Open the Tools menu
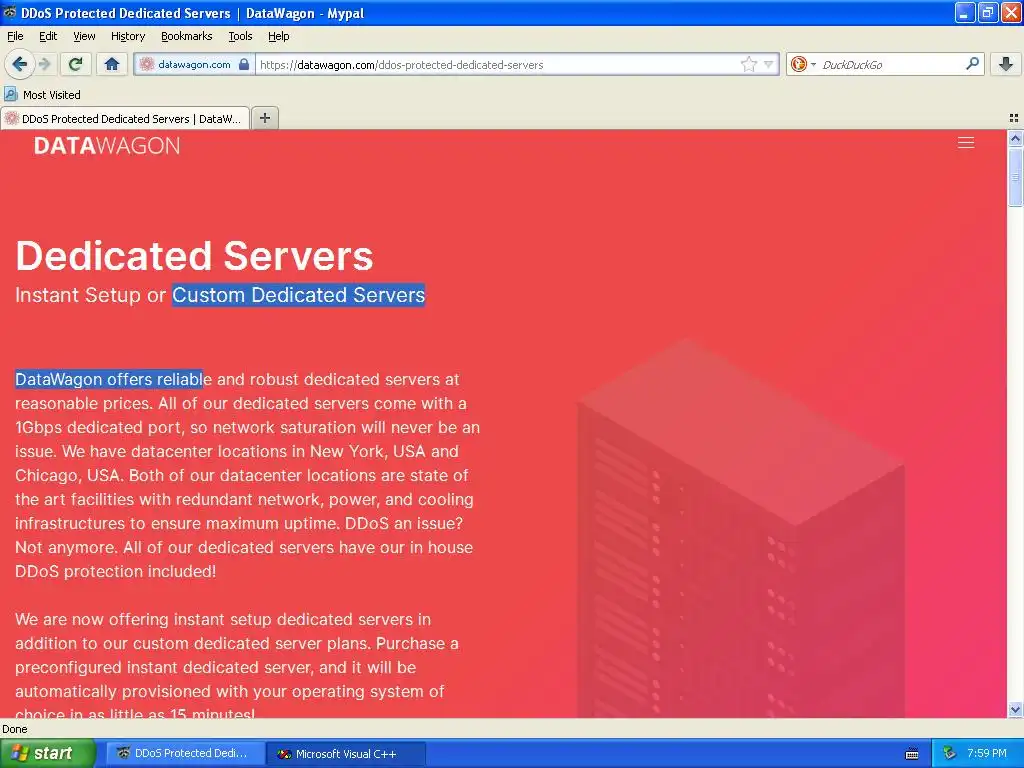The height and width of the screenshot is (768, 1024). [x=240, y=36]
